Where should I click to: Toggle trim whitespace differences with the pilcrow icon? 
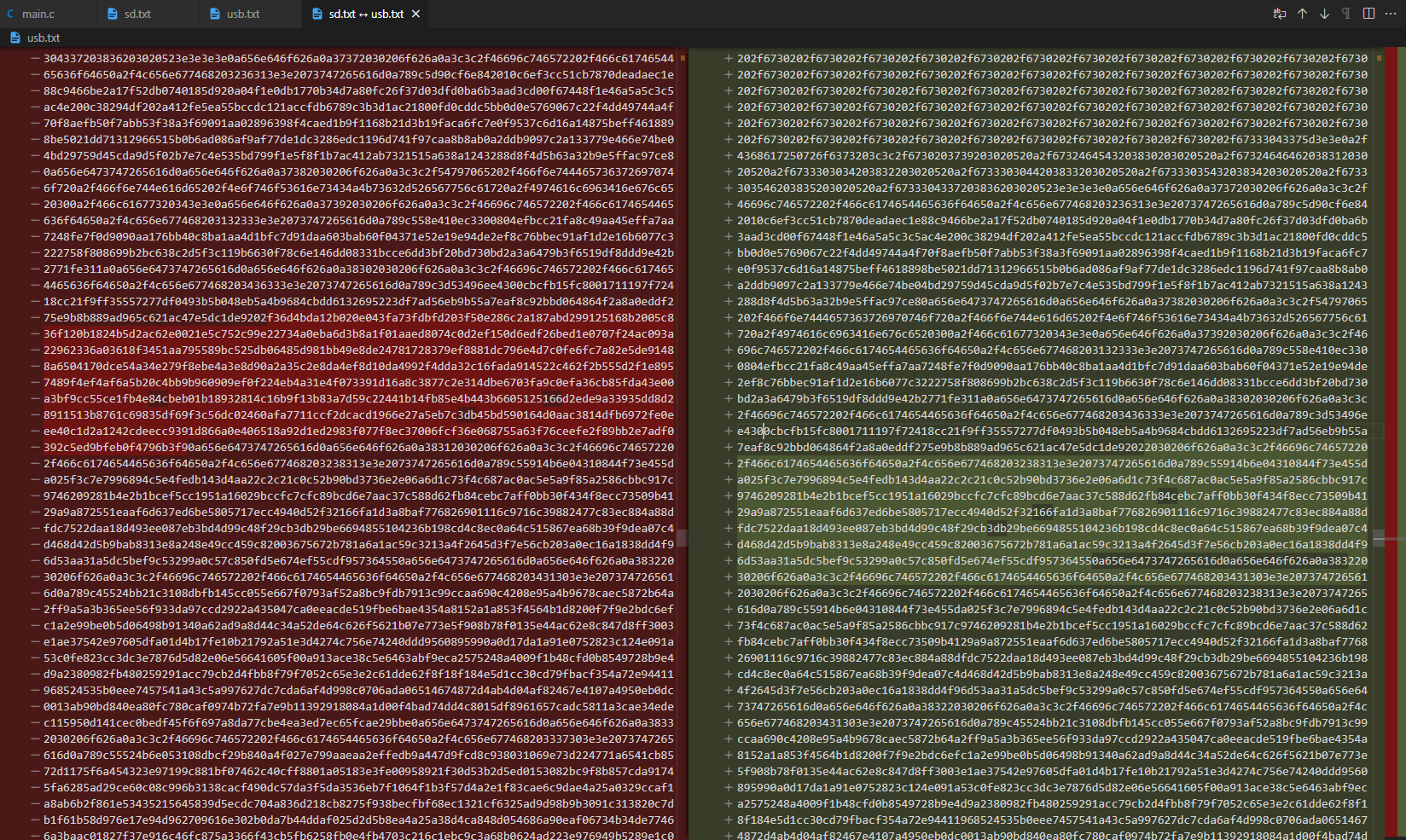click(x=1346, y=14)
